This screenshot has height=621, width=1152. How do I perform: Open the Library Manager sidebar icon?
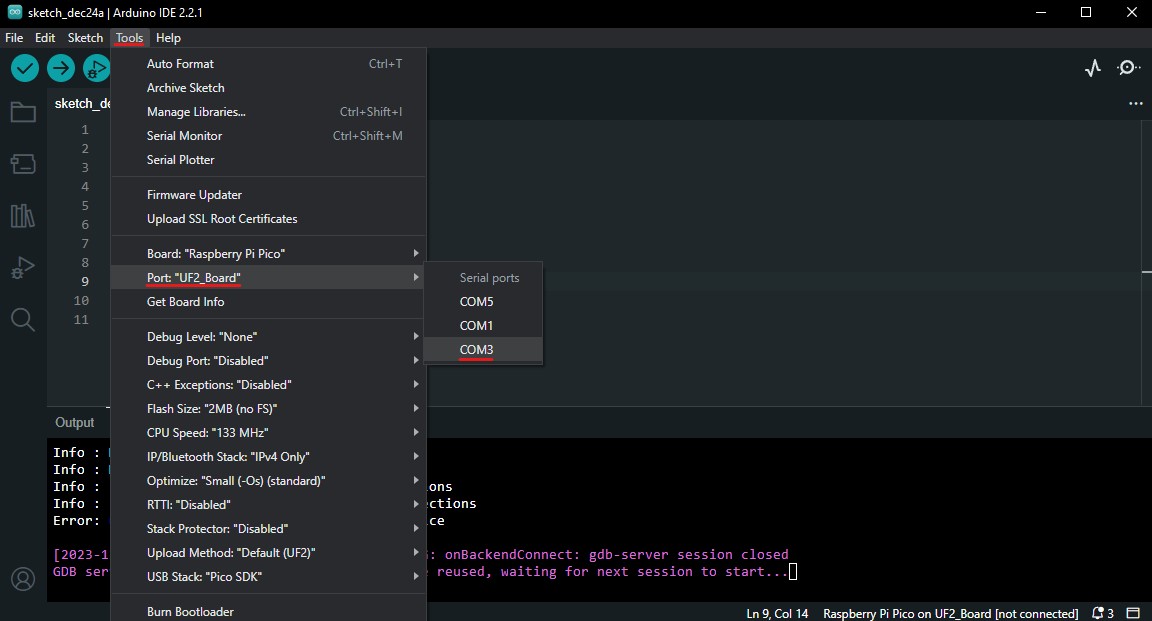[22, 216]
